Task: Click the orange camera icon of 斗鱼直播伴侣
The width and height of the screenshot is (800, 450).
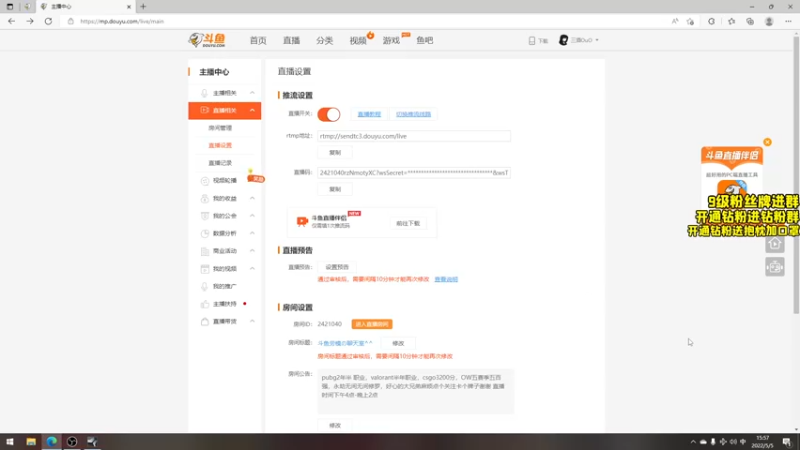Action: point(302,221)
